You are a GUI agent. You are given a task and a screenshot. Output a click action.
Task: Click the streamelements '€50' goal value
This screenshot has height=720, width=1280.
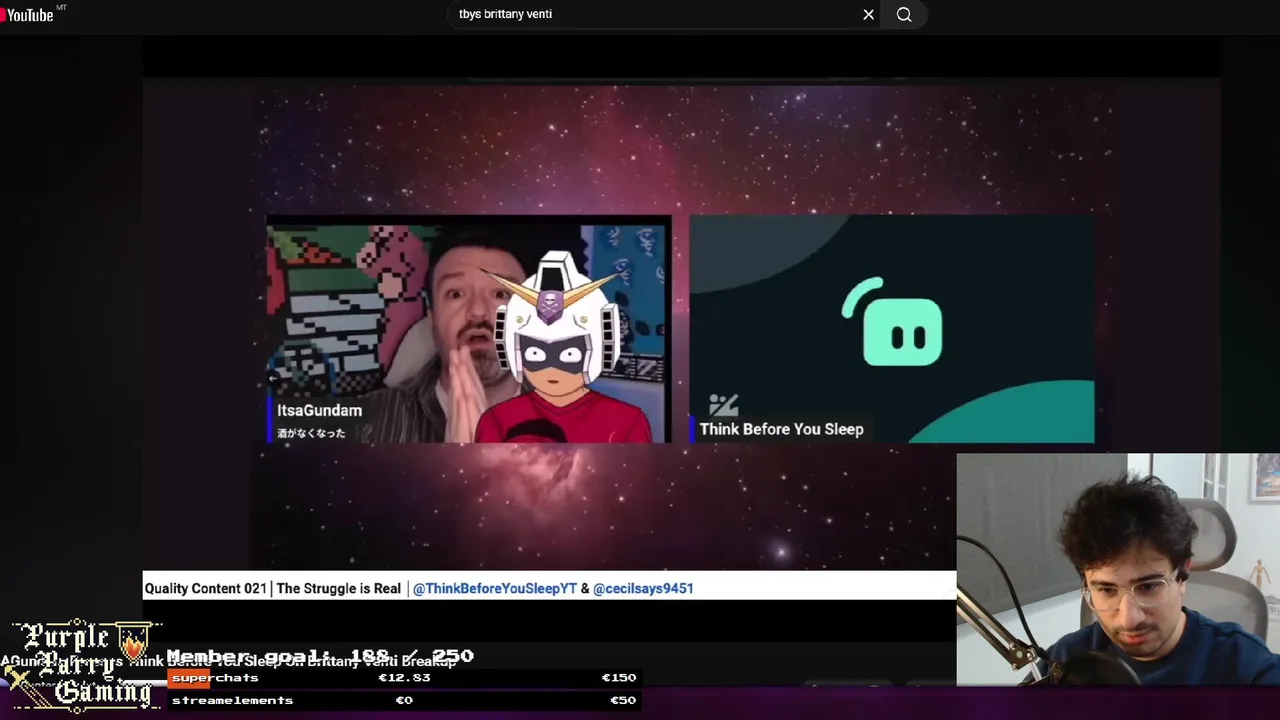[x=623, y=700]
